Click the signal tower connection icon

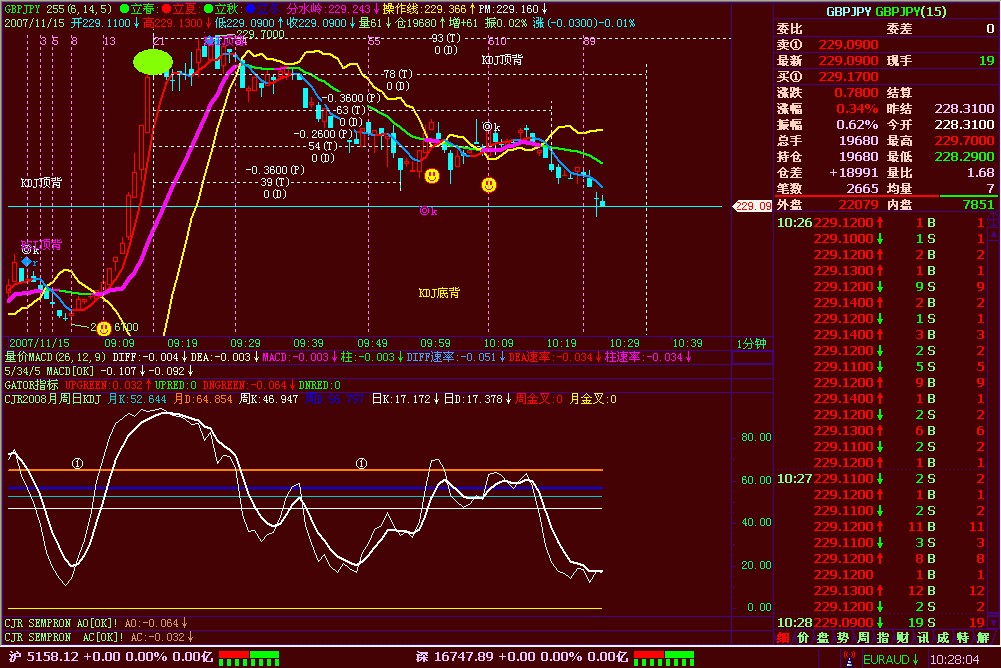click(x=848, y=658)
